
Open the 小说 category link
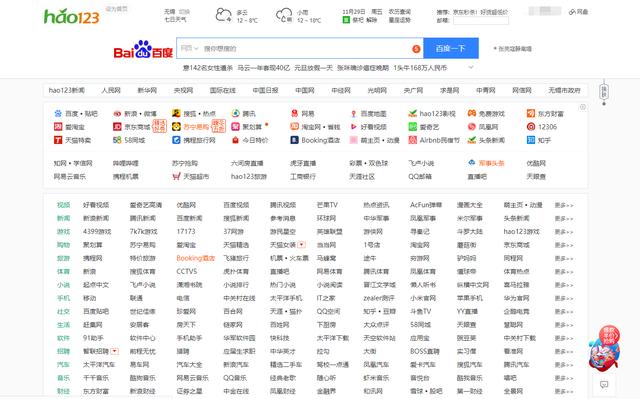(x=64, y=285)
